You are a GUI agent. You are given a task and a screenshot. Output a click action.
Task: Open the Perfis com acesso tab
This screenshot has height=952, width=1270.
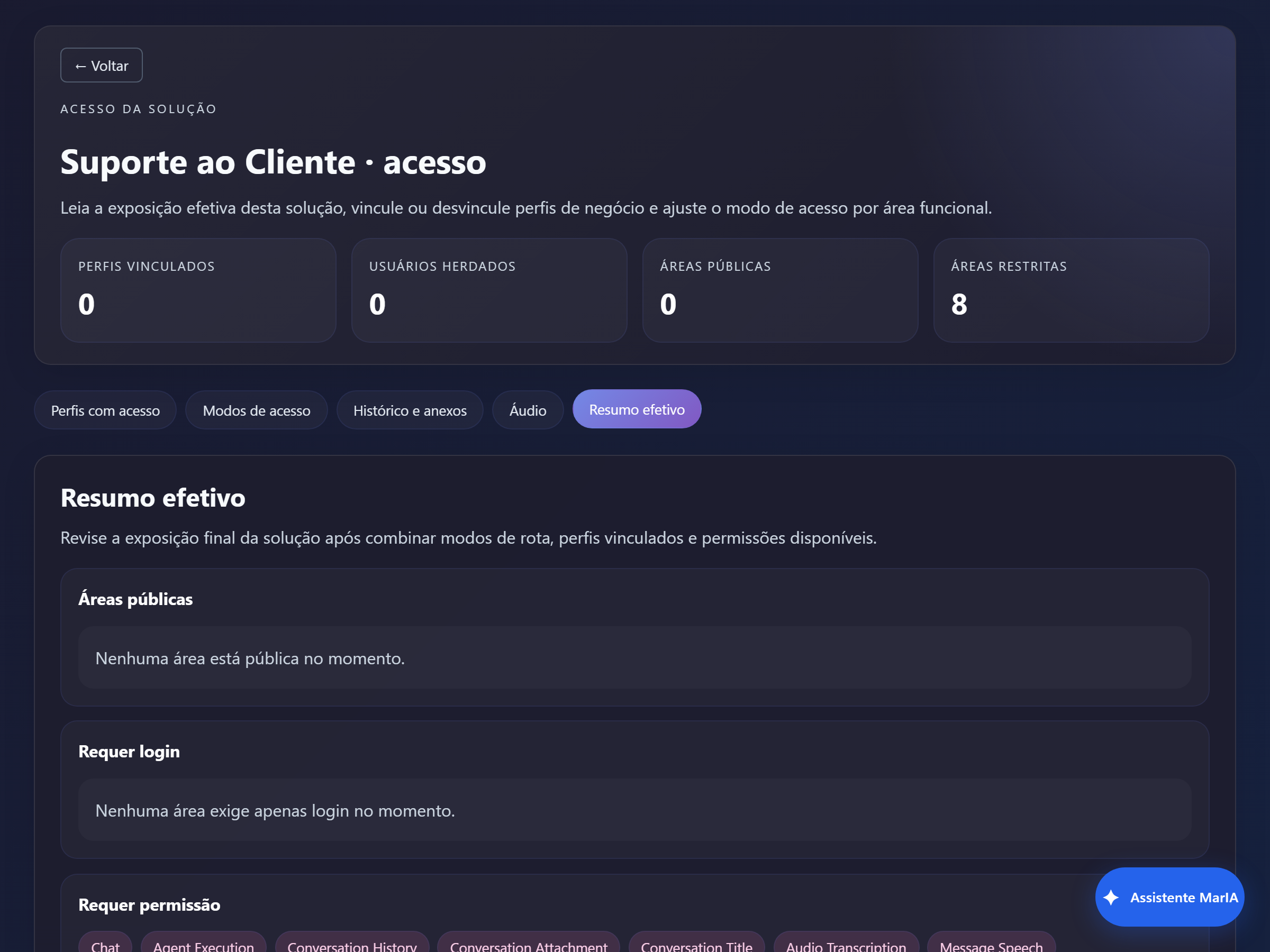(x=105, y=410)
